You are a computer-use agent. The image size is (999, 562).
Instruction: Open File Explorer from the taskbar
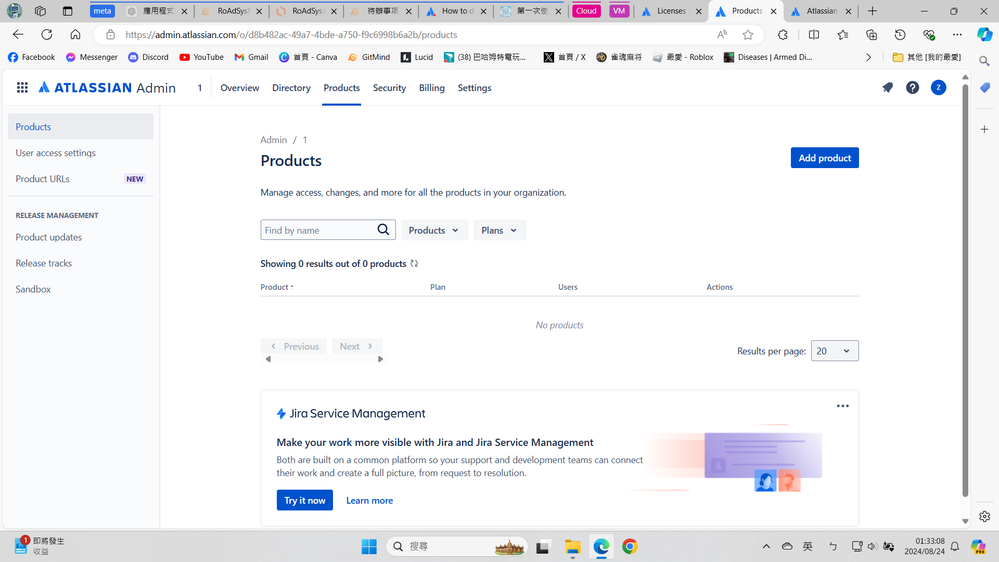(x=572, y=547)
